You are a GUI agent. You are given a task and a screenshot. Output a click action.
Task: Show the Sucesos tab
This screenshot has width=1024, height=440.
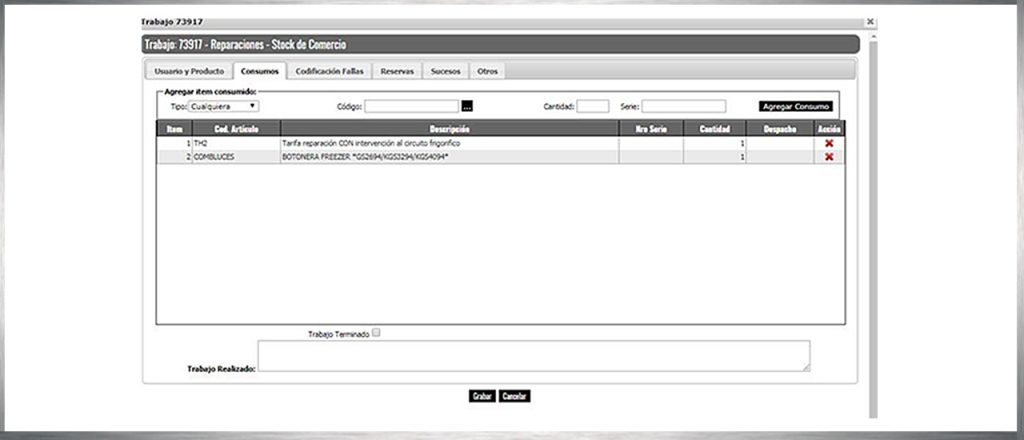pyautogui.click(x=445, y=72)
